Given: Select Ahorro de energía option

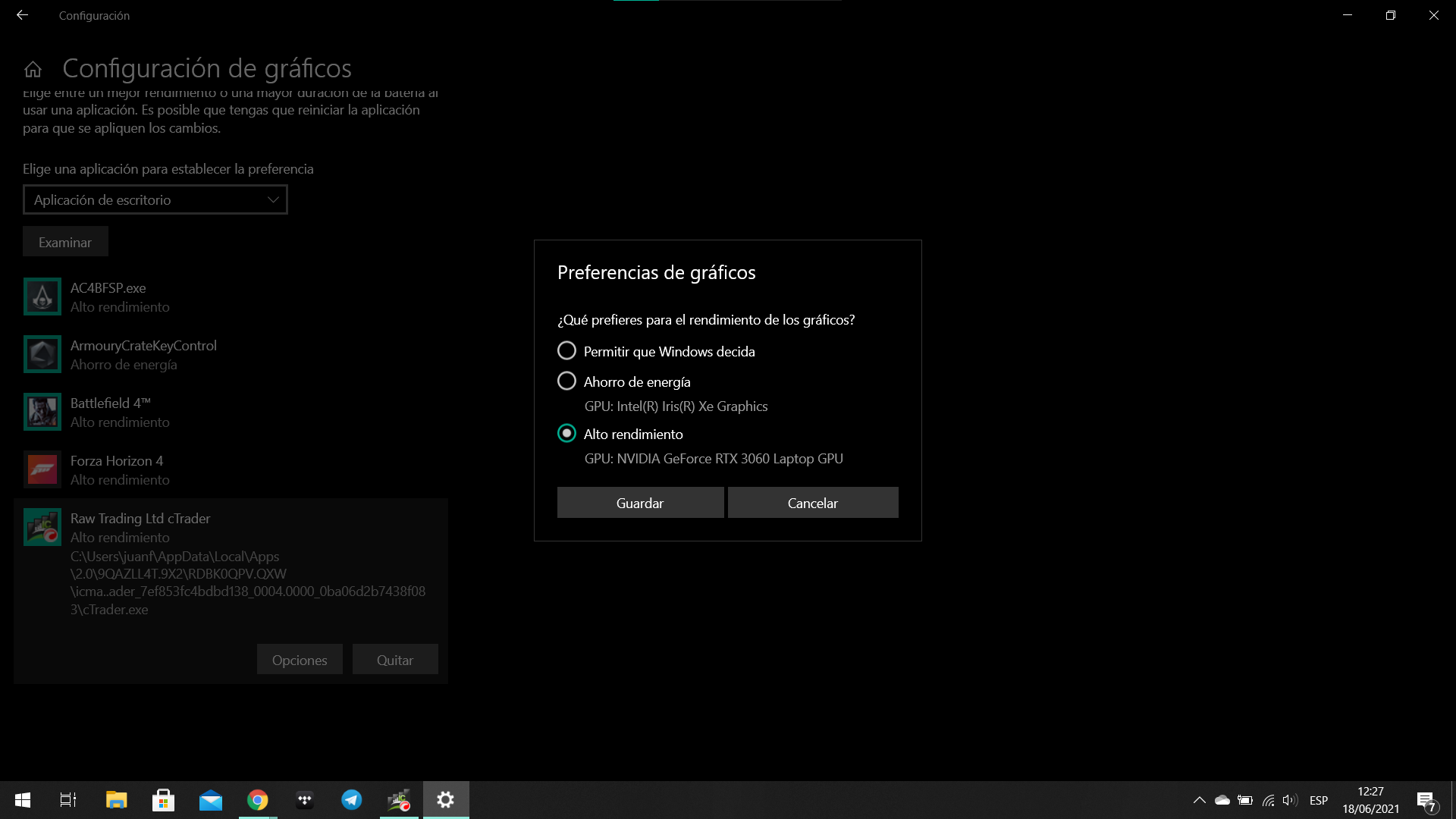Looking at the screenshot, I should (x=624, y=381).
